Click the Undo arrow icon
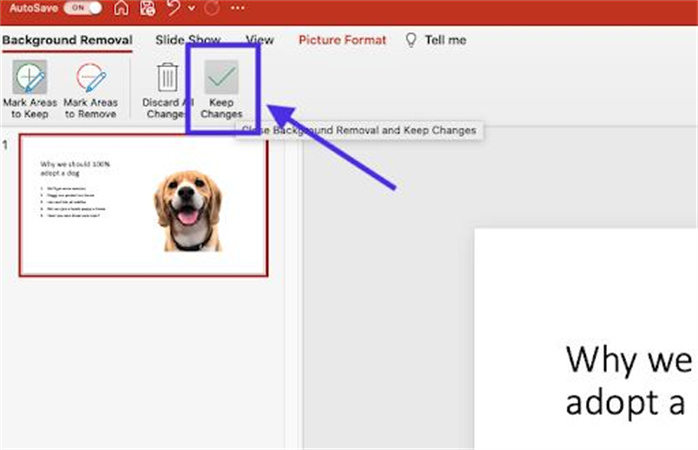This screenshot has height=450, width=698. pyautogui.click(x=174, y=8)
